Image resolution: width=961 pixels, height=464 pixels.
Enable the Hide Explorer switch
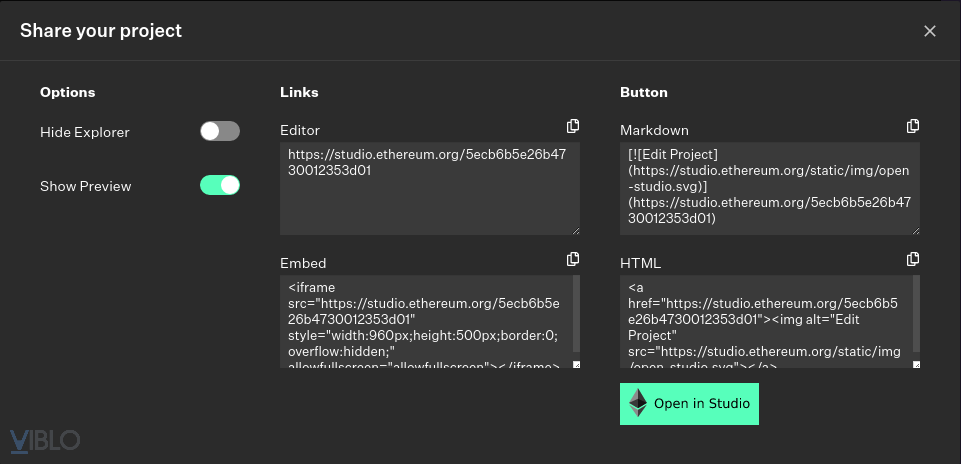pos(220,131)
